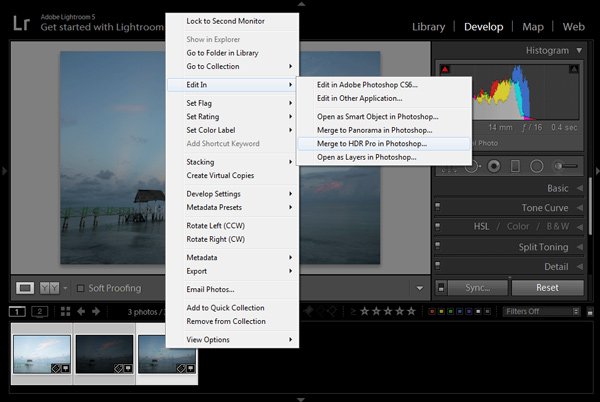
Task: Open the Filters Off dropdown
Action: pyautogui.click(x=540, y=312)
